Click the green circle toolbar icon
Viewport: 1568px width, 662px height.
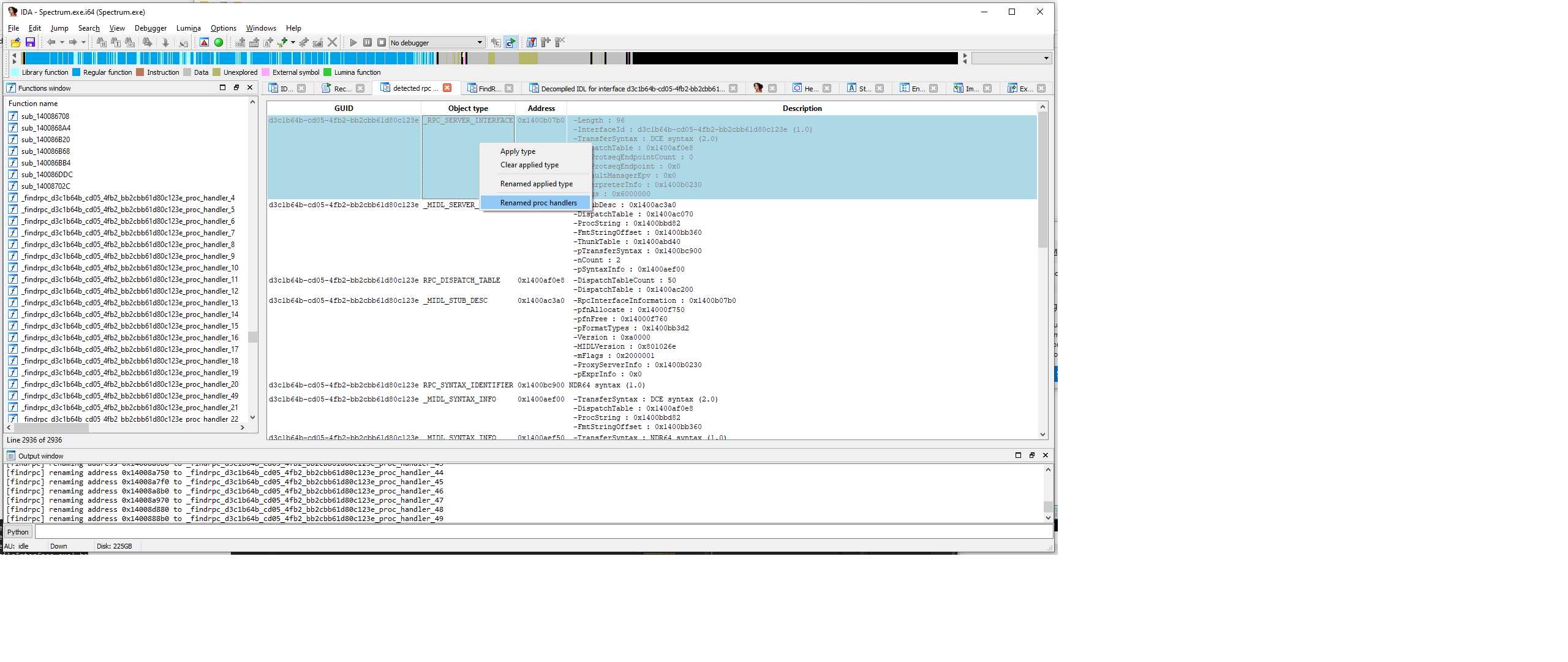pos(219,42)
